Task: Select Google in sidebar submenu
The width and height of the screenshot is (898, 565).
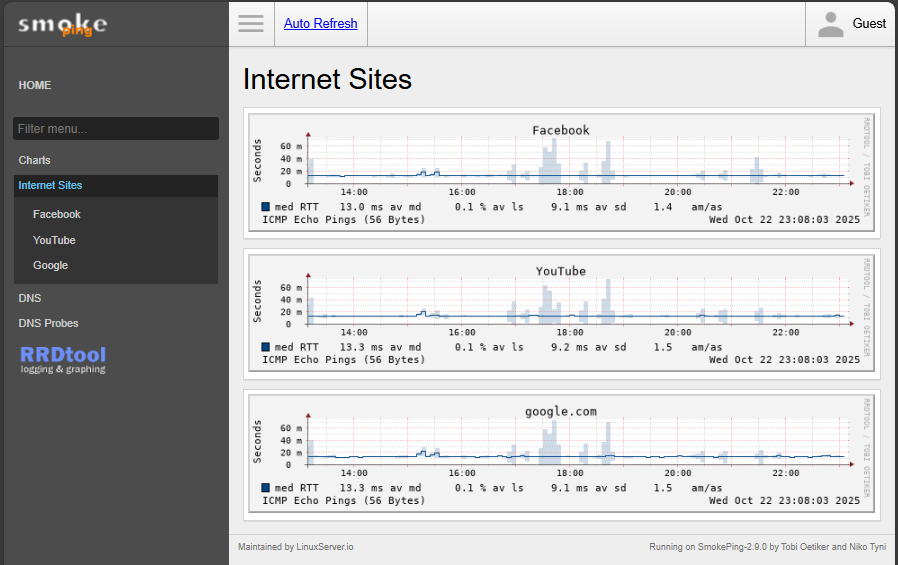Action: 50,265
